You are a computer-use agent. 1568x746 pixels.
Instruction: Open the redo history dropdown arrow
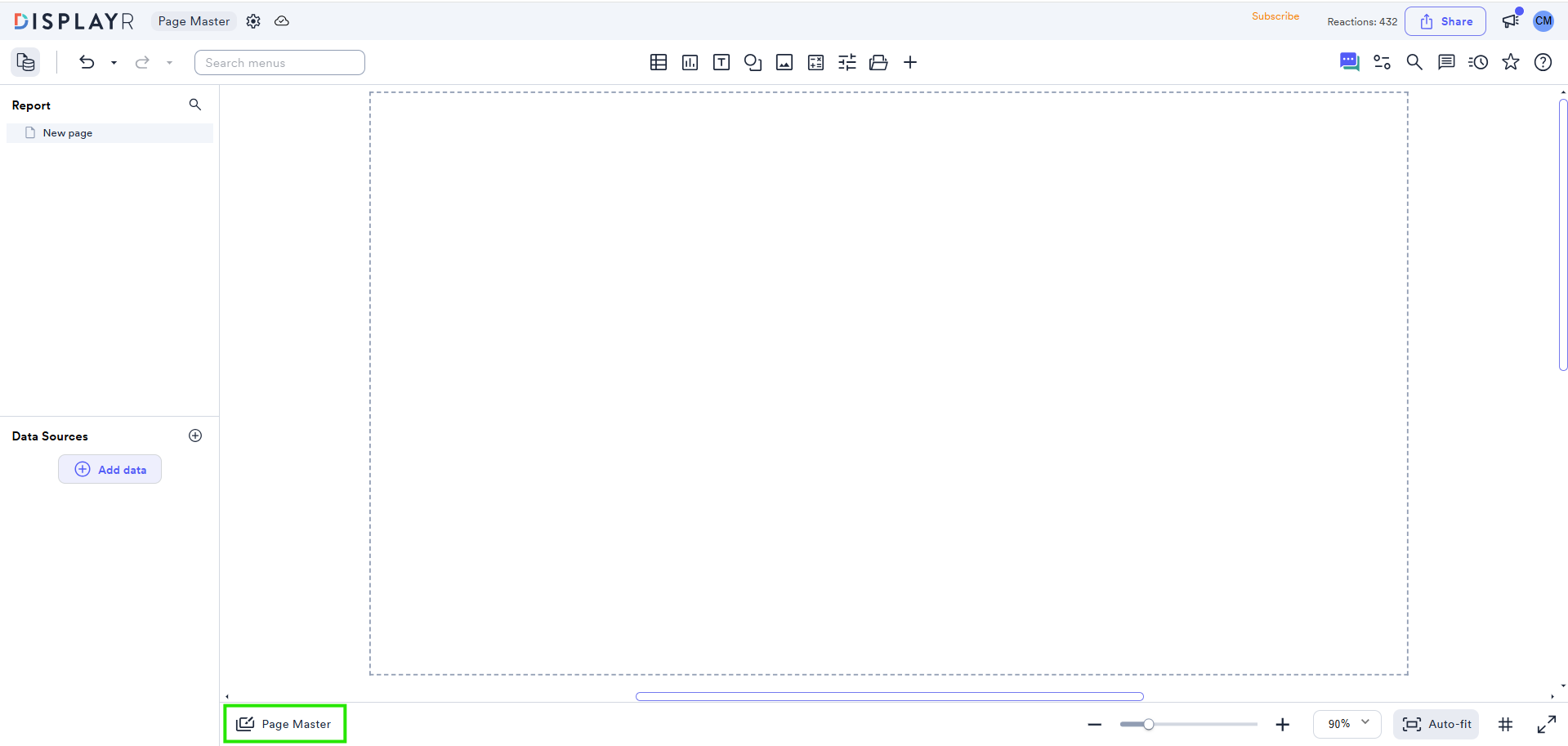point(169,63)
